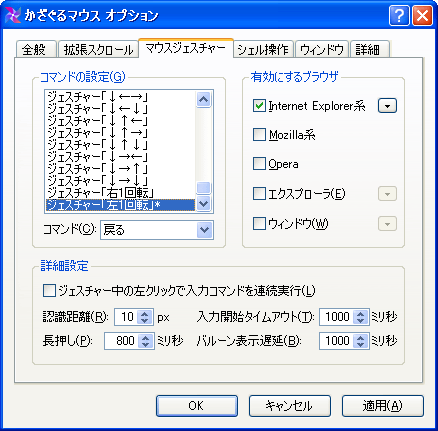Click the pinwheel app icon in title bar
438x431 pixels.
coord(13,16)
